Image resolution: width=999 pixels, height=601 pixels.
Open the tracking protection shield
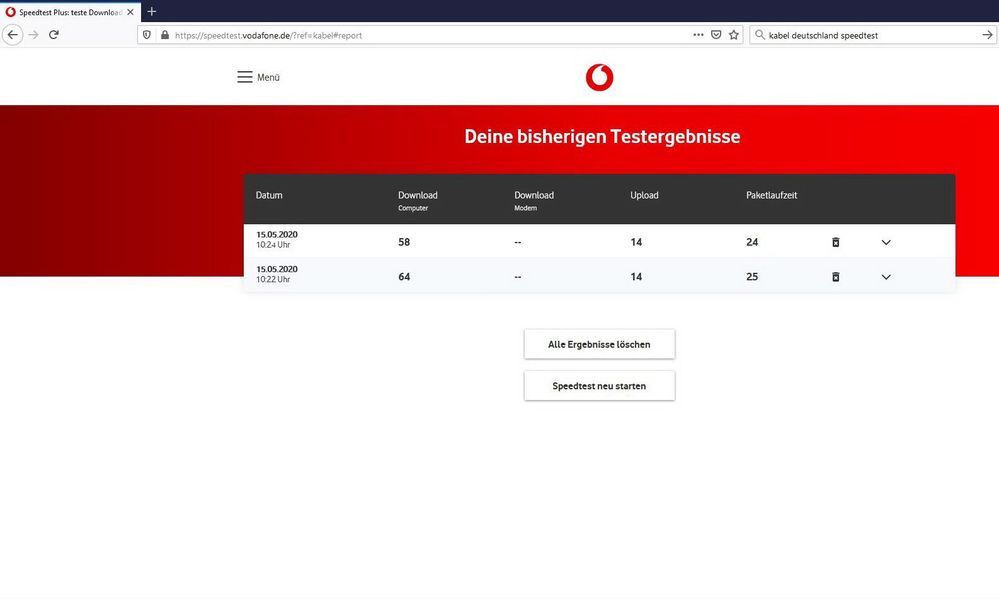tap(146, 34)
